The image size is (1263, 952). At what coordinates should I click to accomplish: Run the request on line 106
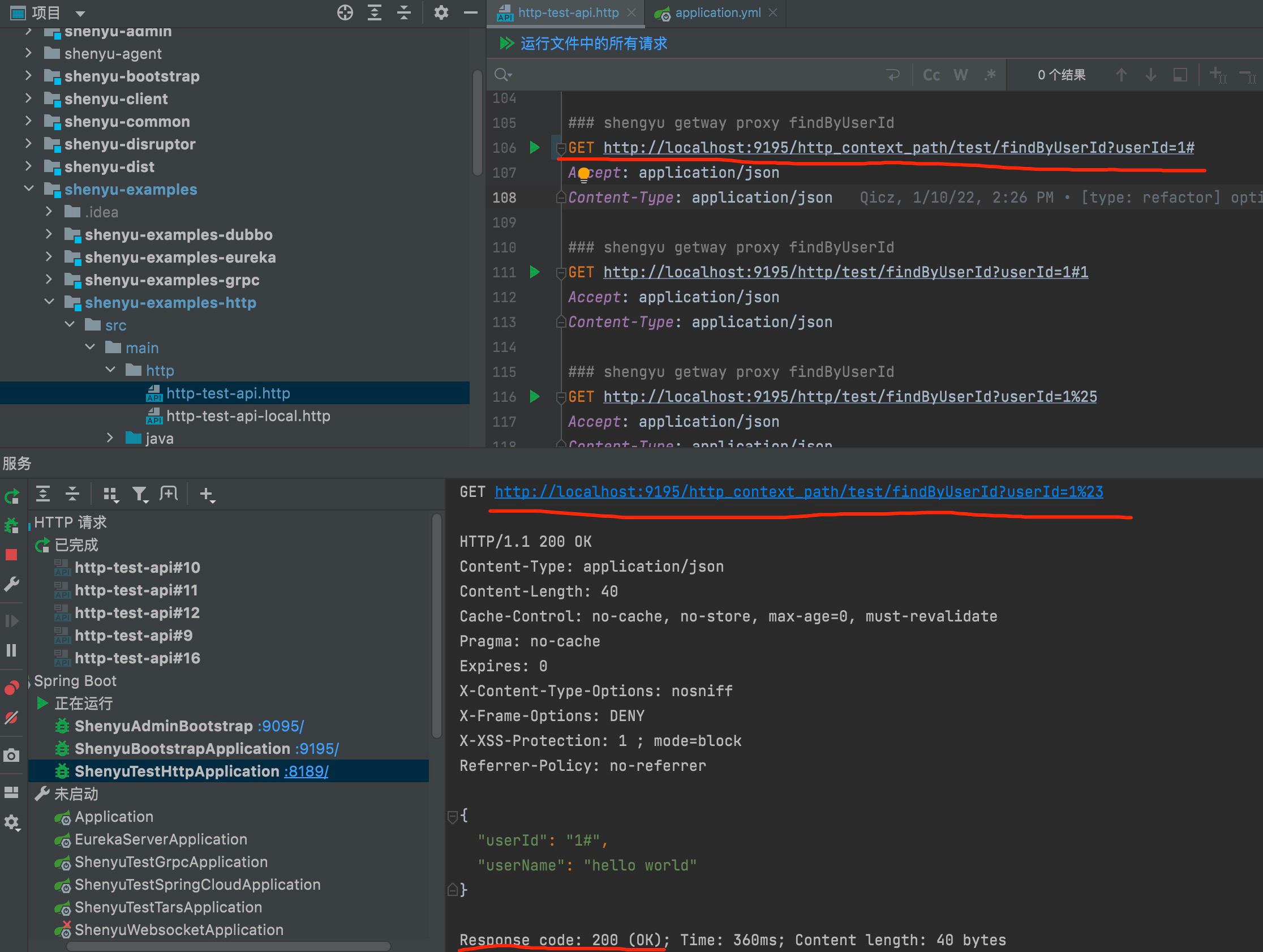point(534,147)
